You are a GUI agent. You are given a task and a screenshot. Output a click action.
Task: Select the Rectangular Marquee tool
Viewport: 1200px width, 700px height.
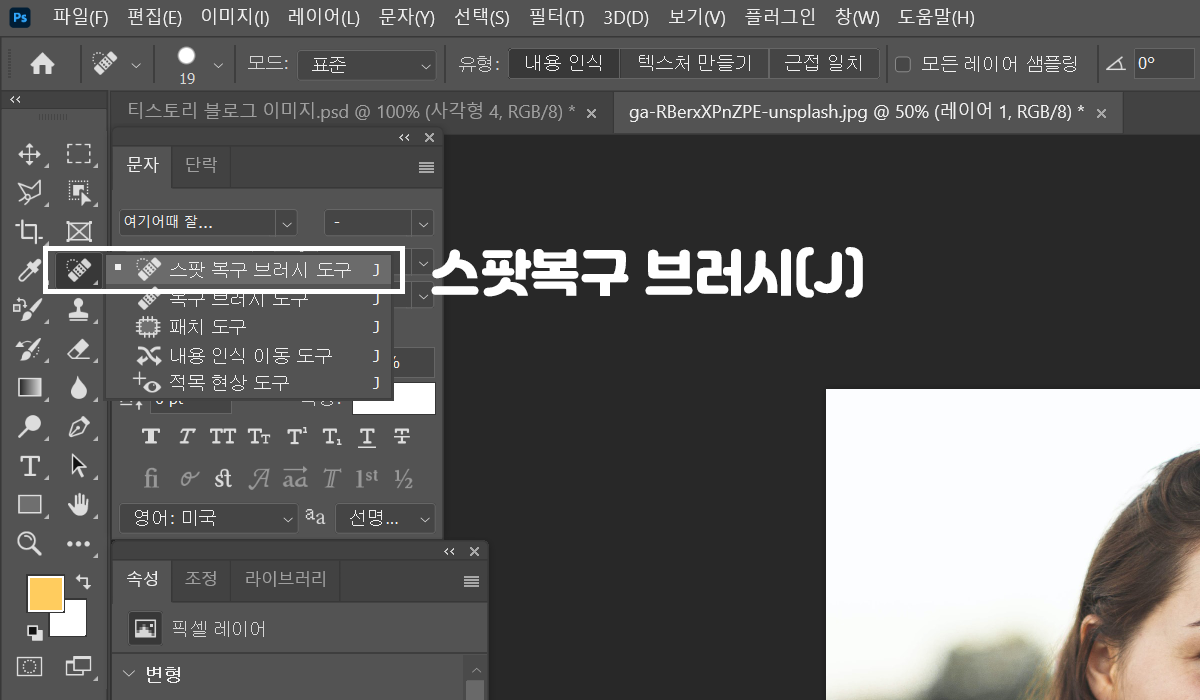(79, 154)
